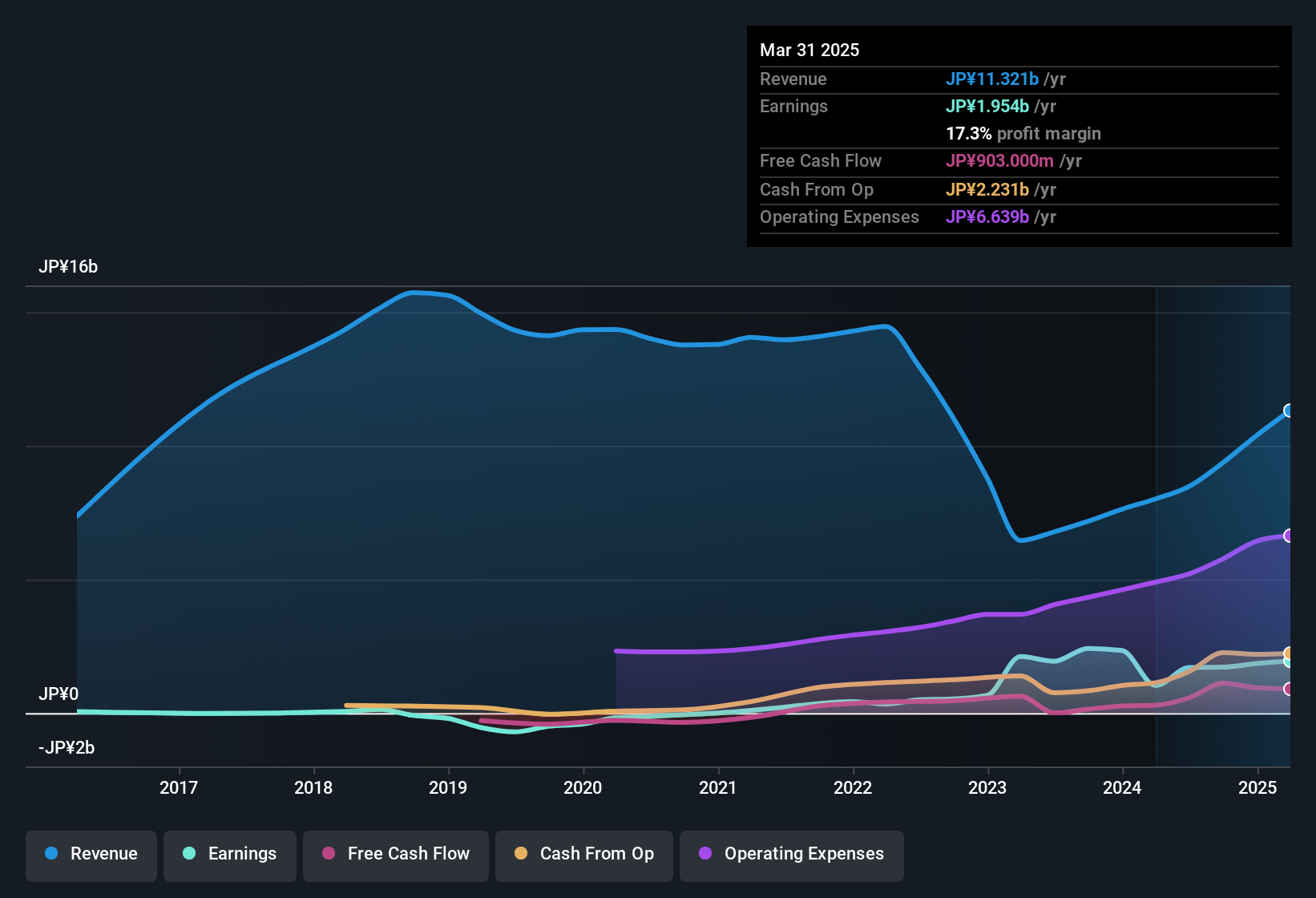This screenshot has width=1316, height=898.
Task: Click the 2025 x-axis label
Action: pos(1257,787)
